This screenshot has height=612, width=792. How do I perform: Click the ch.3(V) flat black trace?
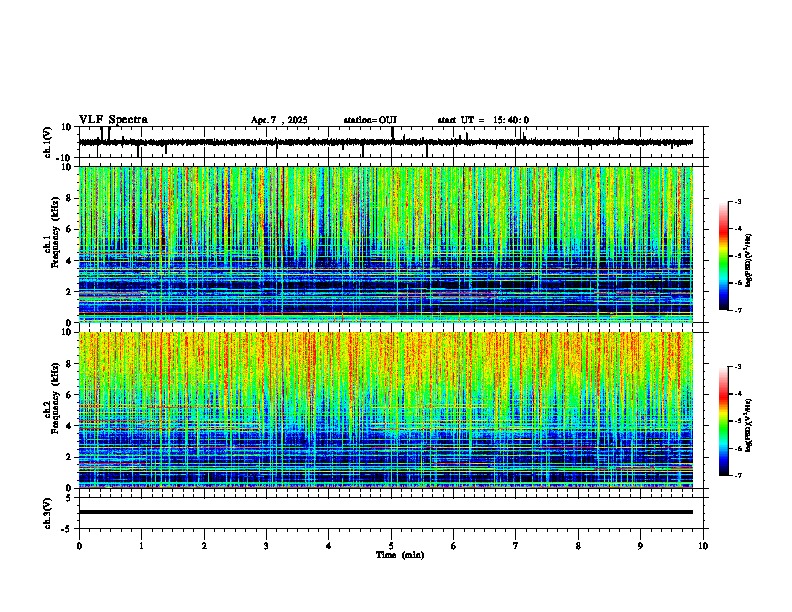386,512
